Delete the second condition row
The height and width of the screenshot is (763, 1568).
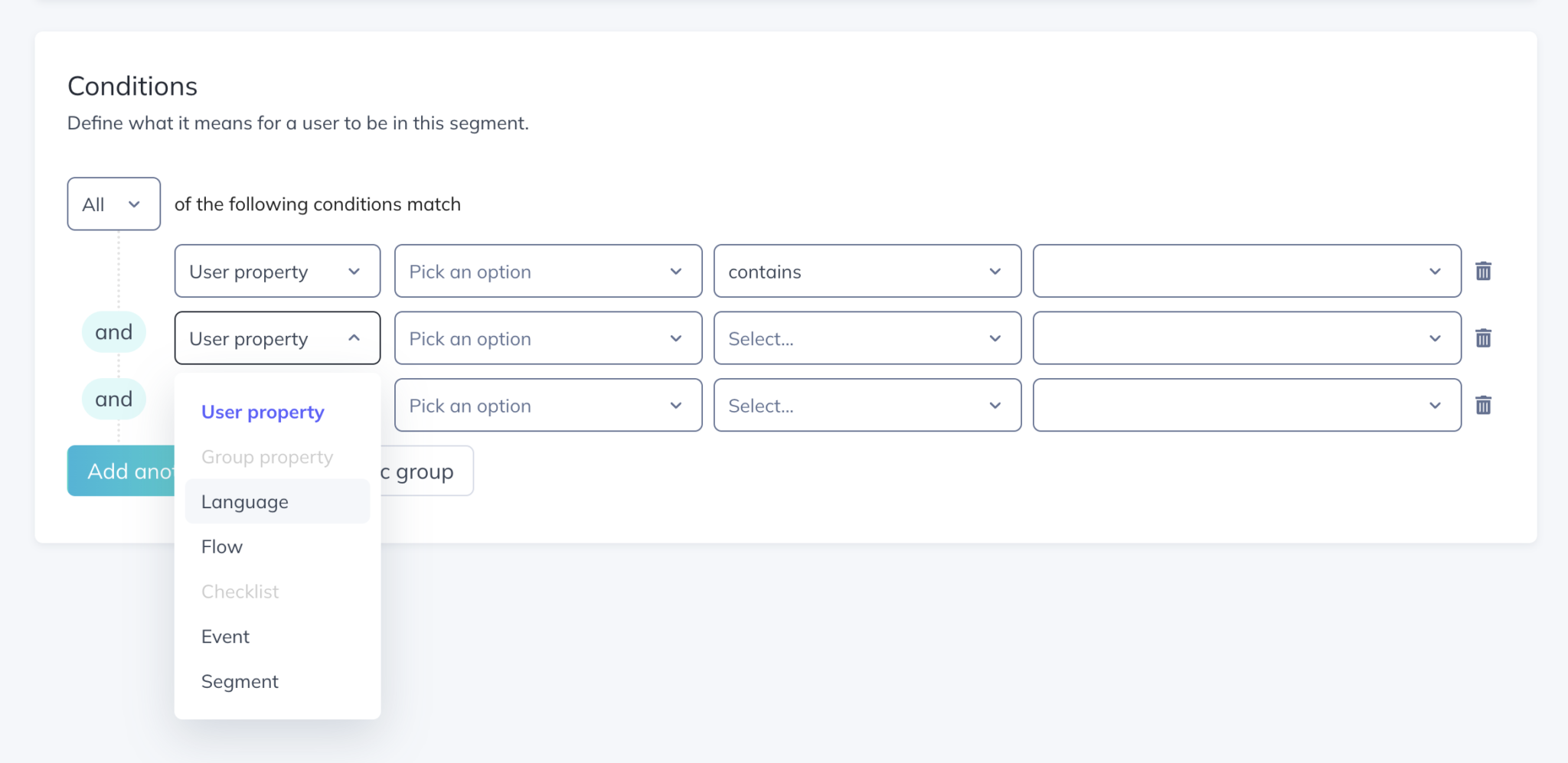click(1484, 337)
